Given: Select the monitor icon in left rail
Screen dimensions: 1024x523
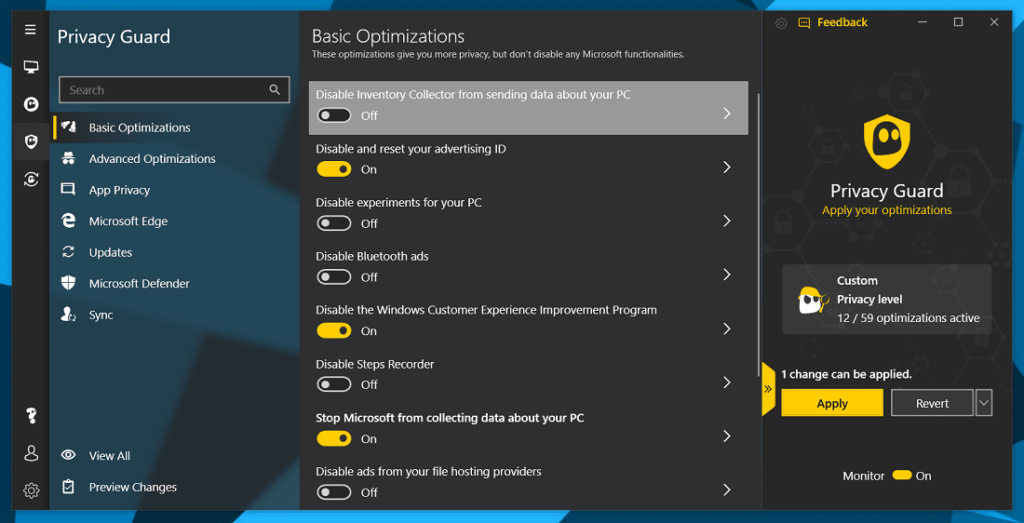Looking at the screenshot, I should click(x=31, y=67).
